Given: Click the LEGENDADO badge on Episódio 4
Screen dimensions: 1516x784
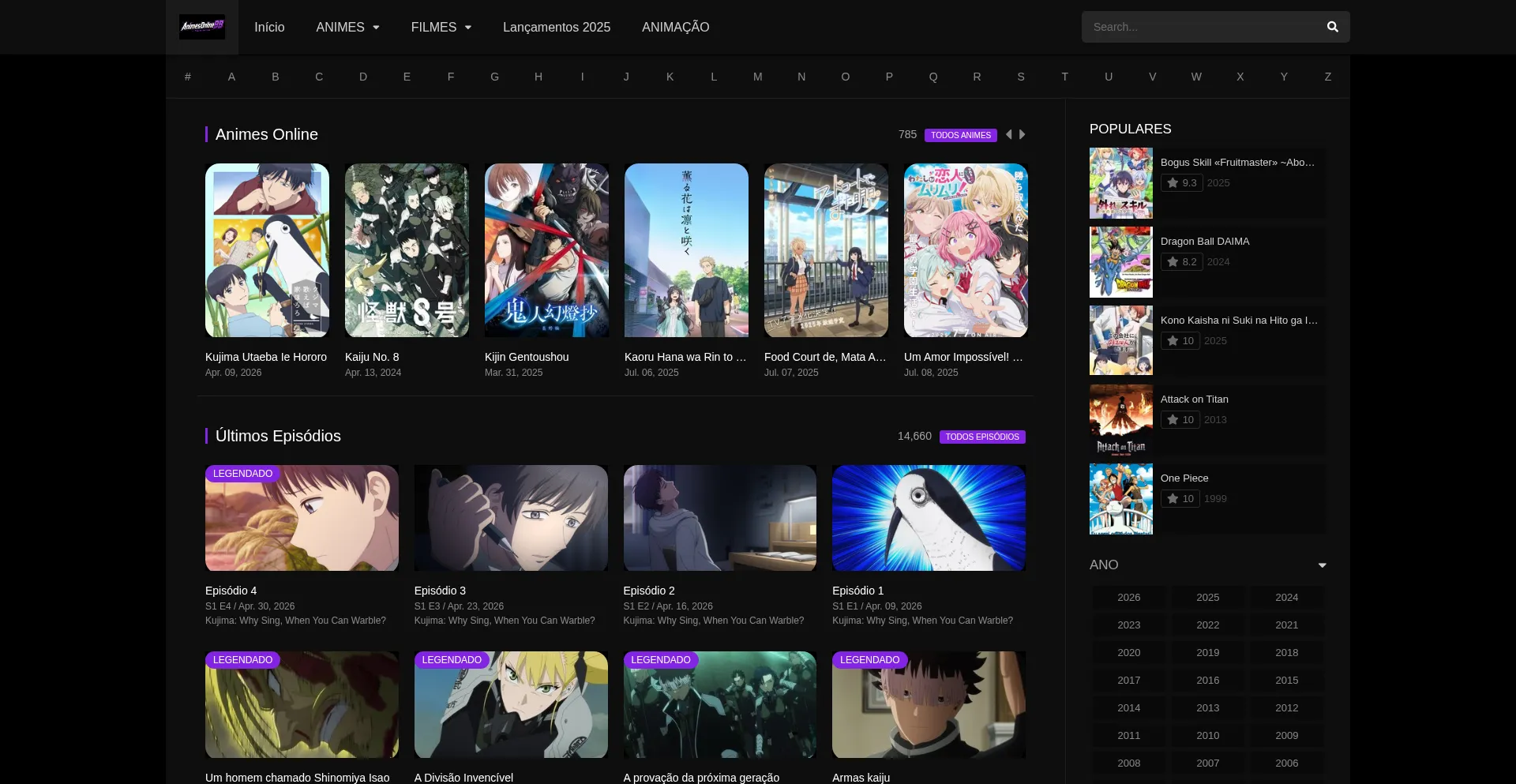Looking at the screenshot, I should tap(242, 474).
